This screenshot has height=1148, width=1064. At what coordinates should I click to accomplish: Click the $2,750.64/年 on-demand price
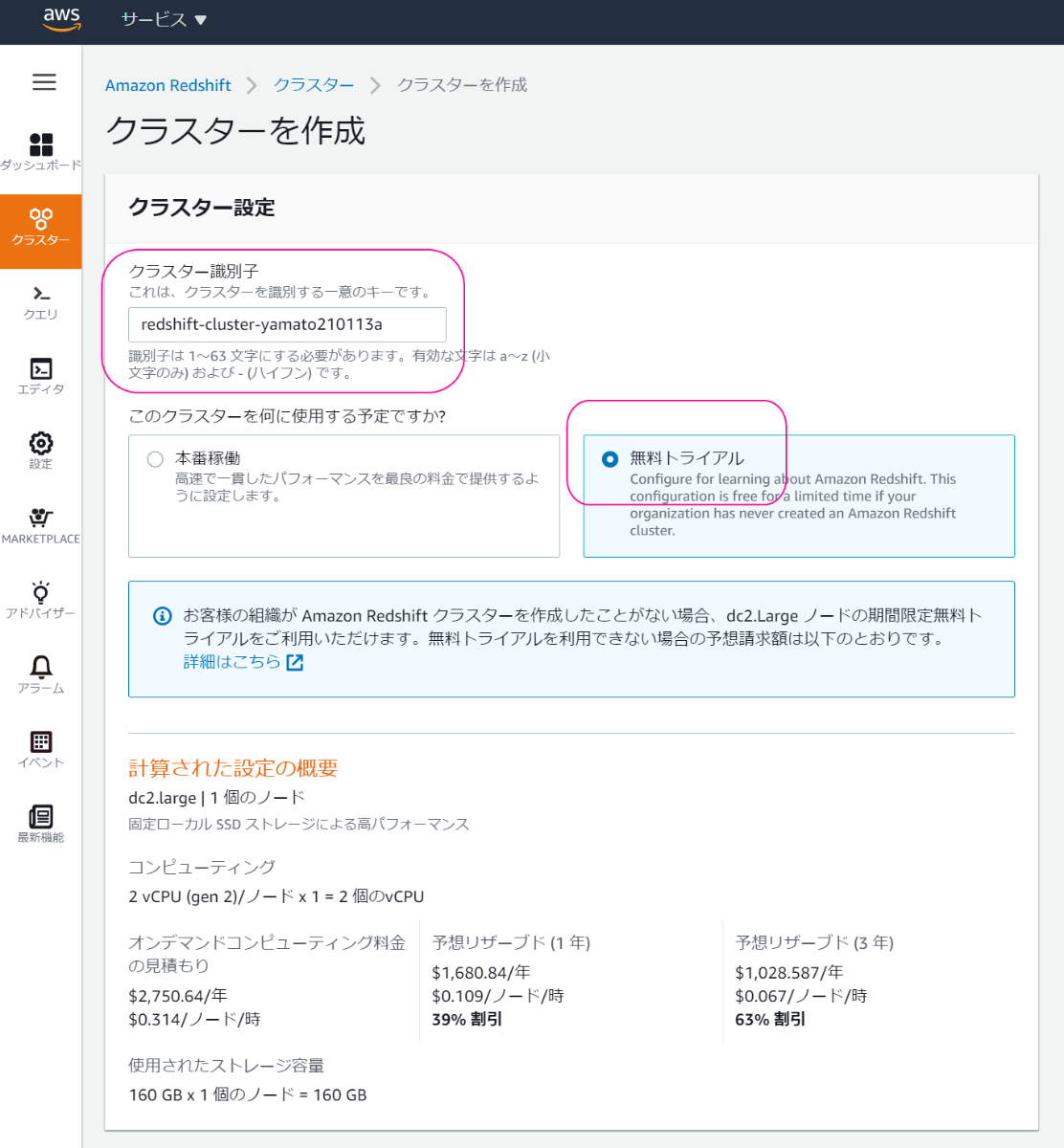pyautogui.click(x=178, y=996)
